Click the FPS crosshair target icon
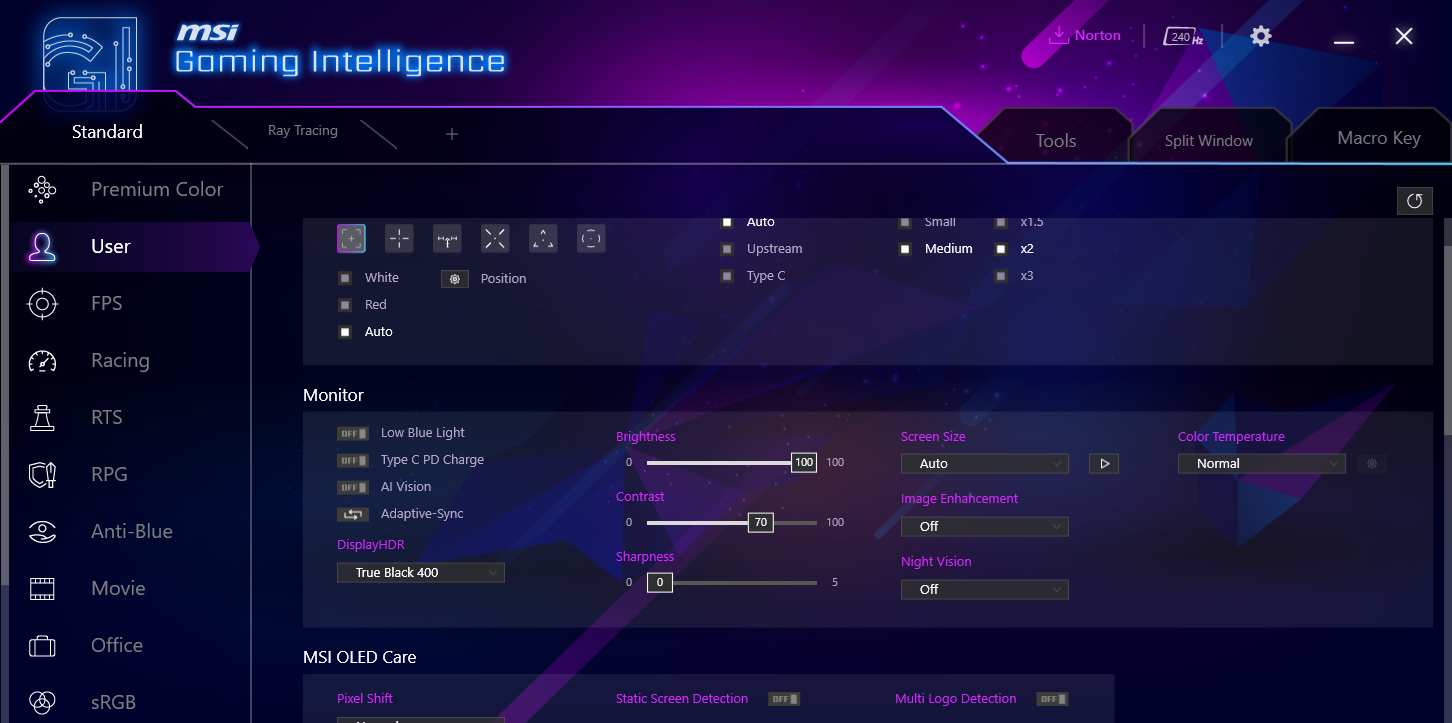 (x=42, y=303)
